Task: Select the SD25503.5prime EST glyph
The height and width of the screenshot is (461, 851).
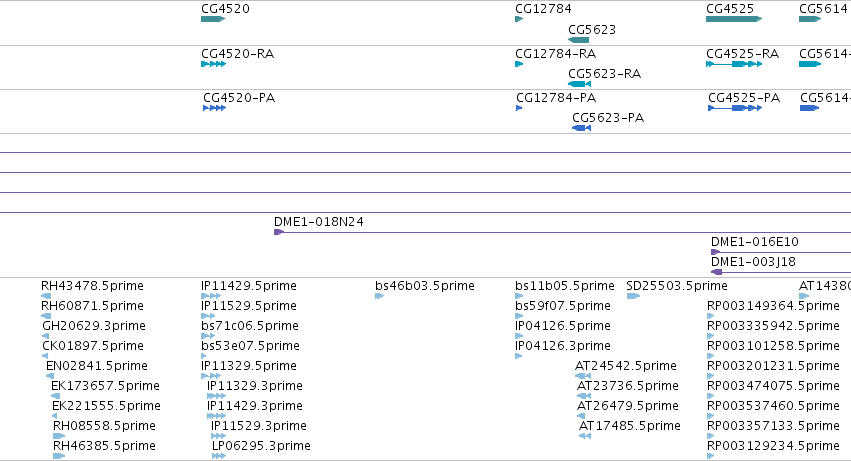Action: pos(633,296)
